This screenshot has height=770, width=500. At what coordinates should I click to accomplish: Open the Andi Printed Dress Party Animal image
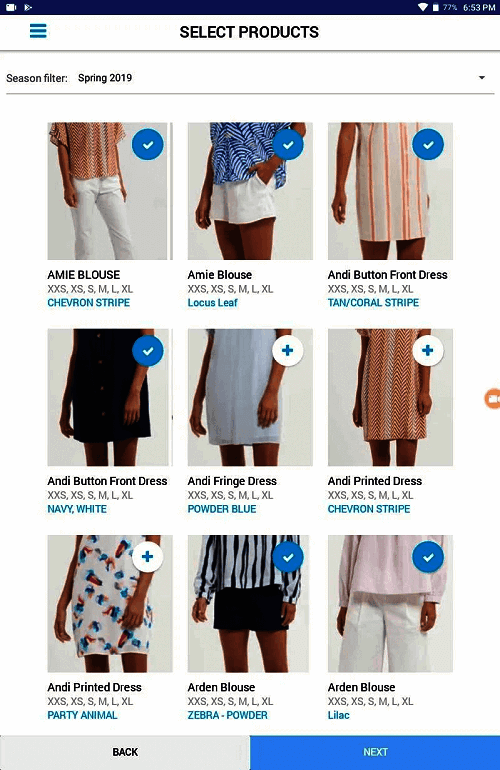[110, 604]
